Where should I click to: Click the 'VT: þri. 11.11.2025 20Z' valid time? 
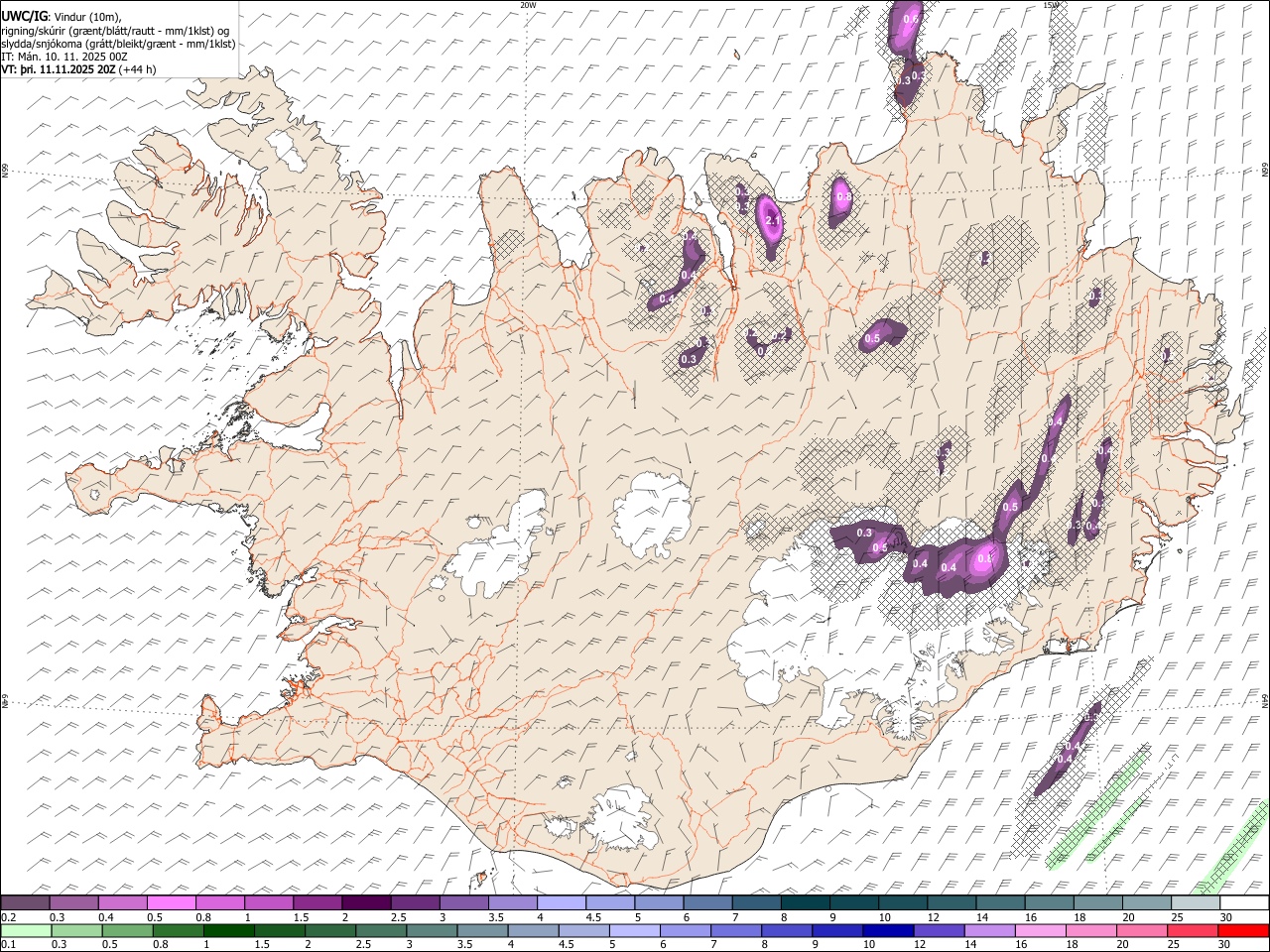pos(58,69)
